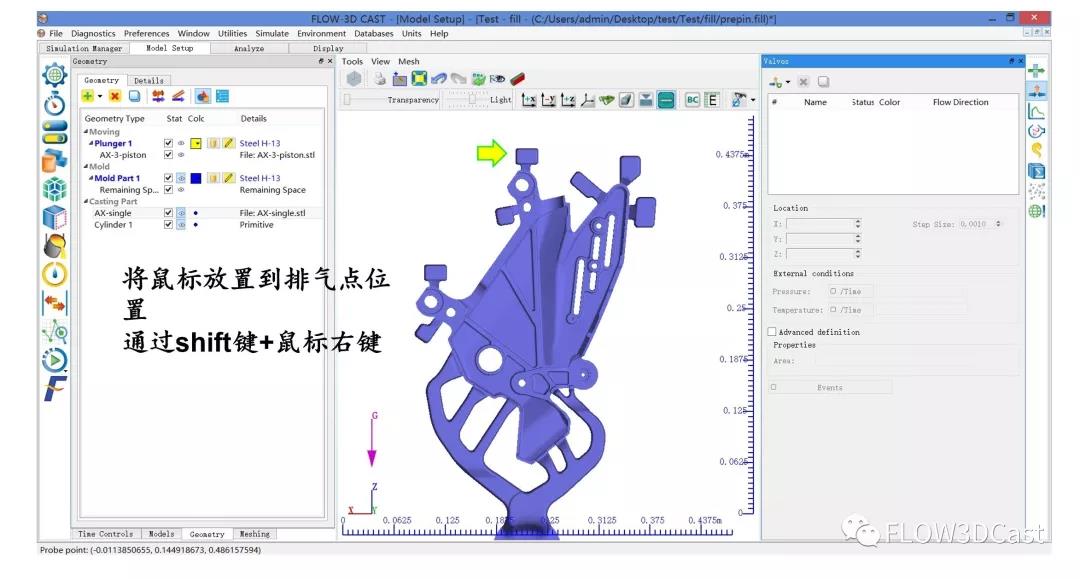The image size is (1080, 579).
Task: Click the Steel H-13 link for Plunger 1
Action: click(260, 144)
